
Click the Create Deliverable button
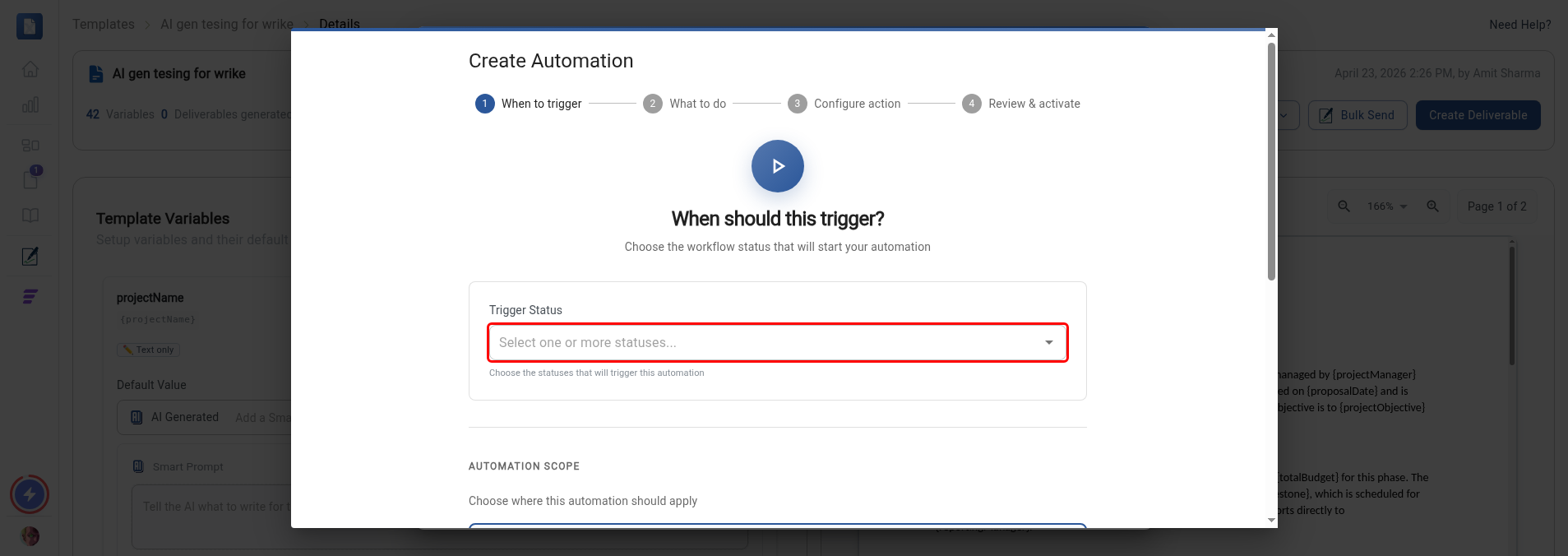(1478, 115)
